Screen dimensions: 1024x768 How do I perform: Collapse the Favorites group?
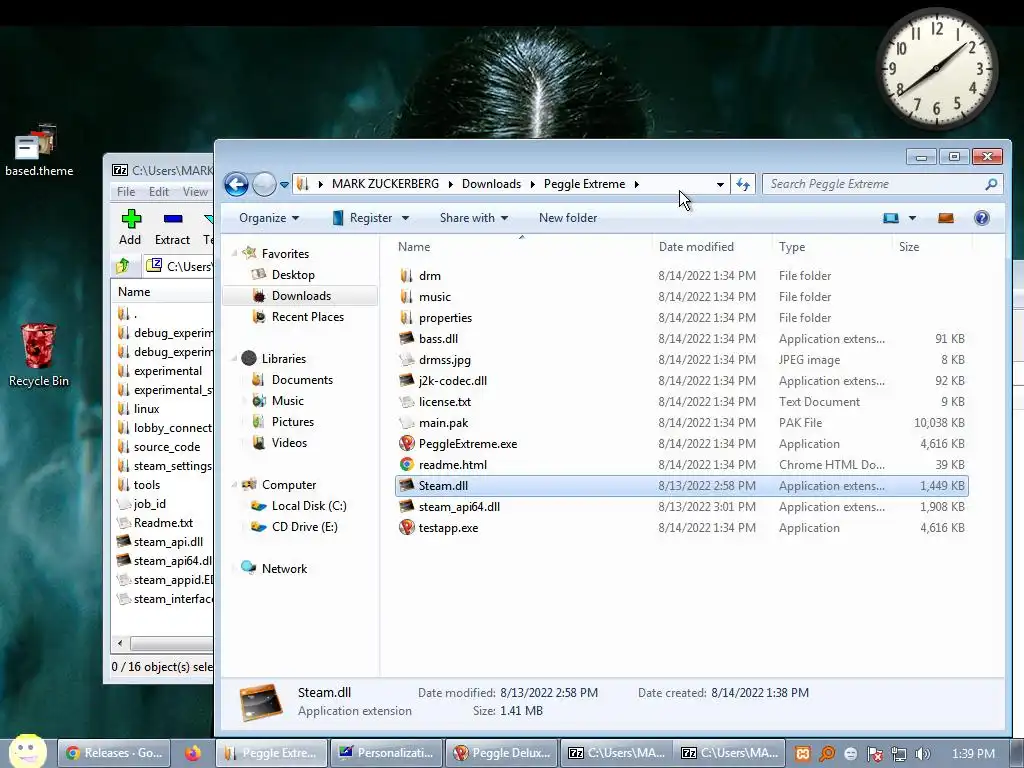pyautogui.click(x=234, y=253)
